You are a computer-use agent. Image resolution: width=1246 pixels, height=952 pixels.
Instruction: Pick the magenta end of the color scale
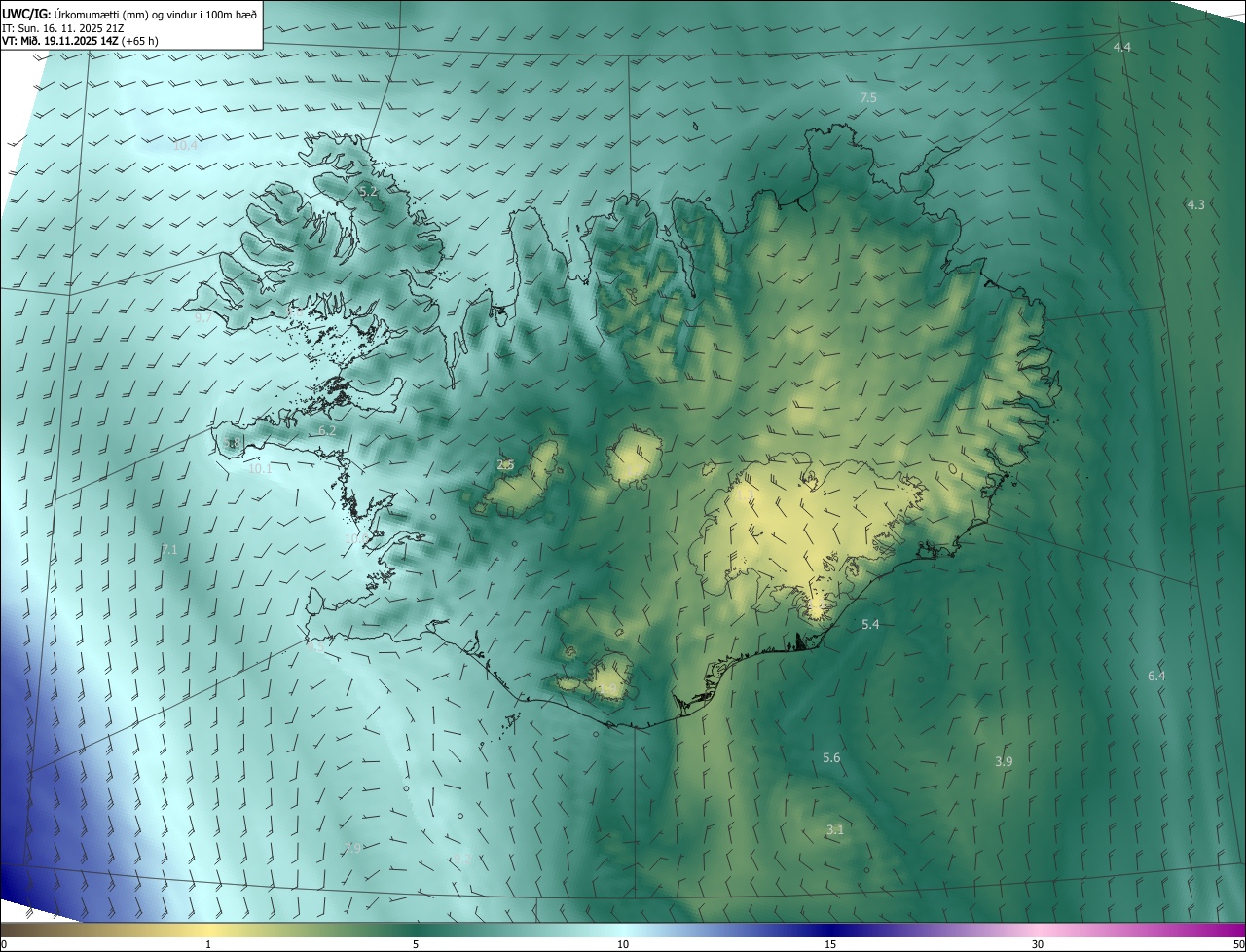(1222, 931)
